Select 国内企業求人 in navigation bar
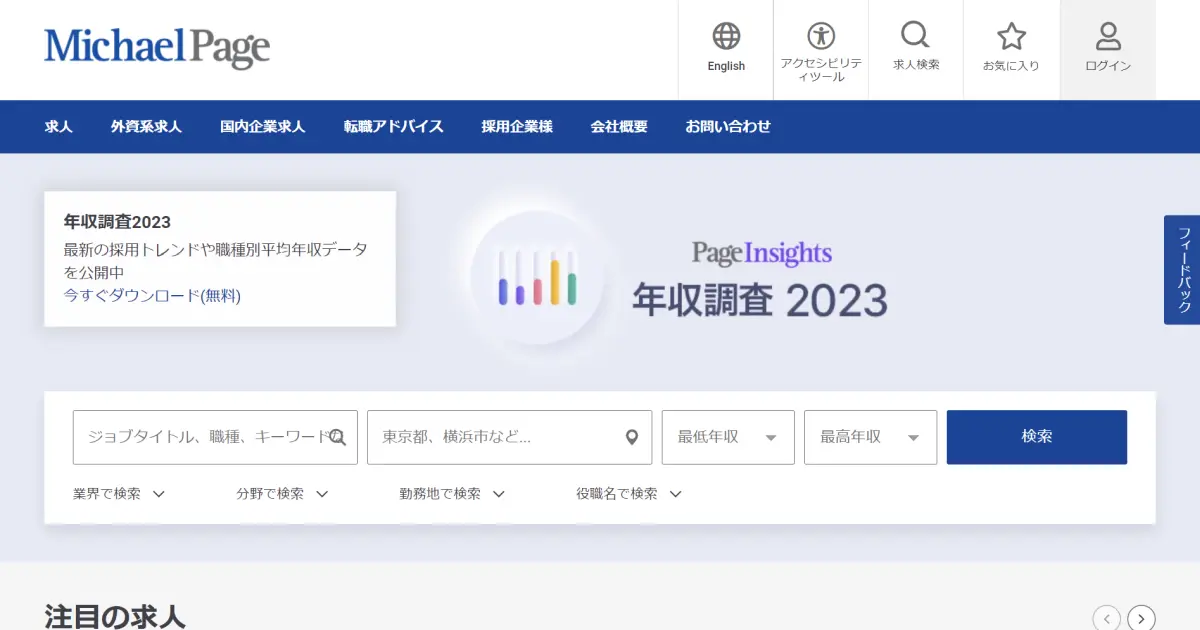Screen dimensions: 1200x630 click(263, 127)
